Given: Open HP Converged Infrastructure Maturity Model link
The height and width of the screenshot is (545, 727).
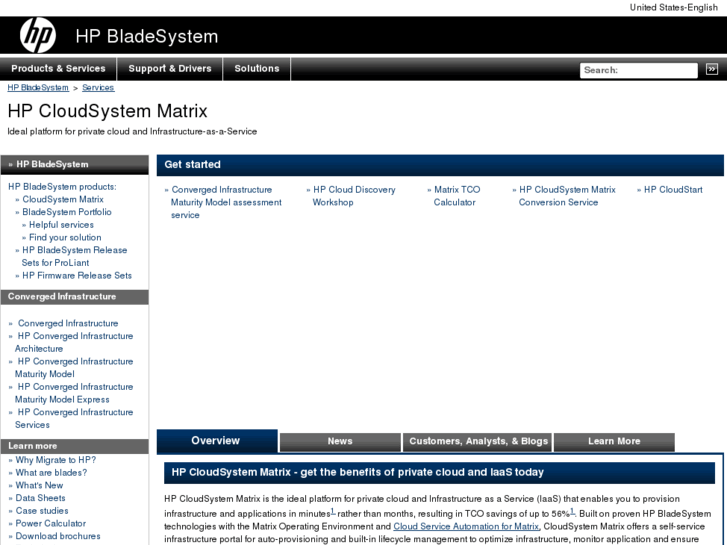Looking at the screenshot, I should (x=74, y=368).
